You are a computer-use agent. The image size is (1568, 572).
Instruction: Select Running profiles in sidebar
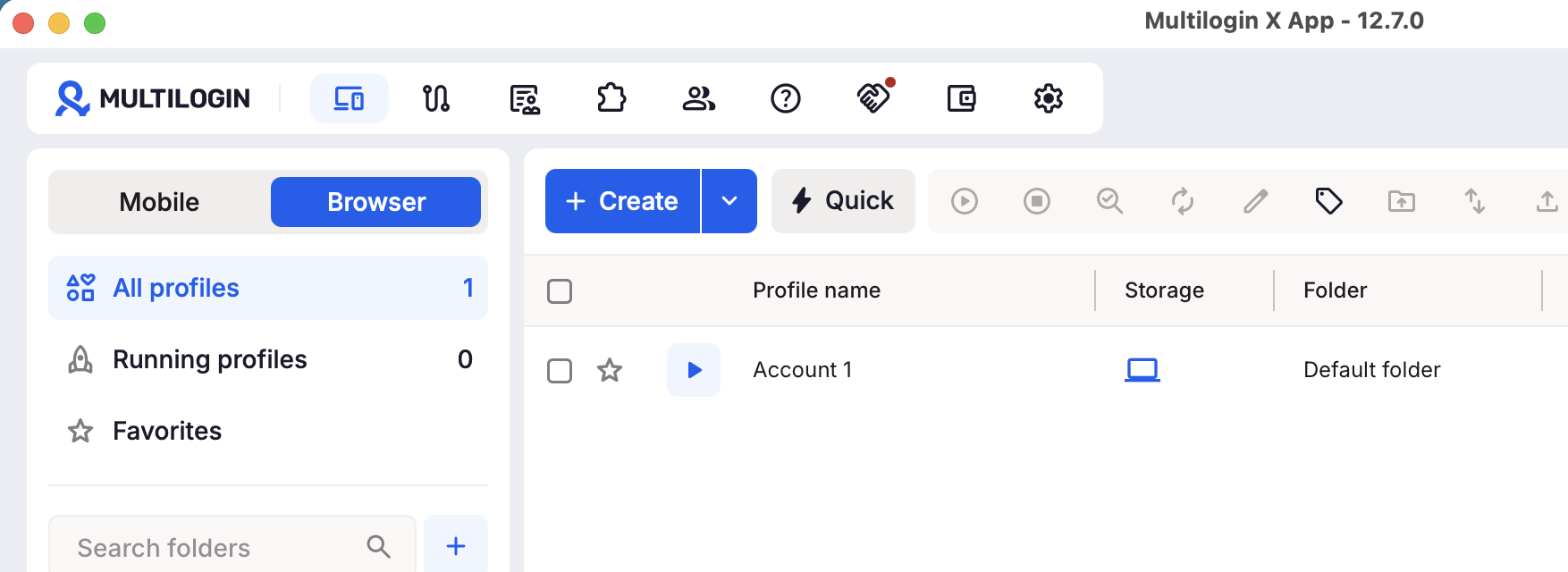coord(268,359)
